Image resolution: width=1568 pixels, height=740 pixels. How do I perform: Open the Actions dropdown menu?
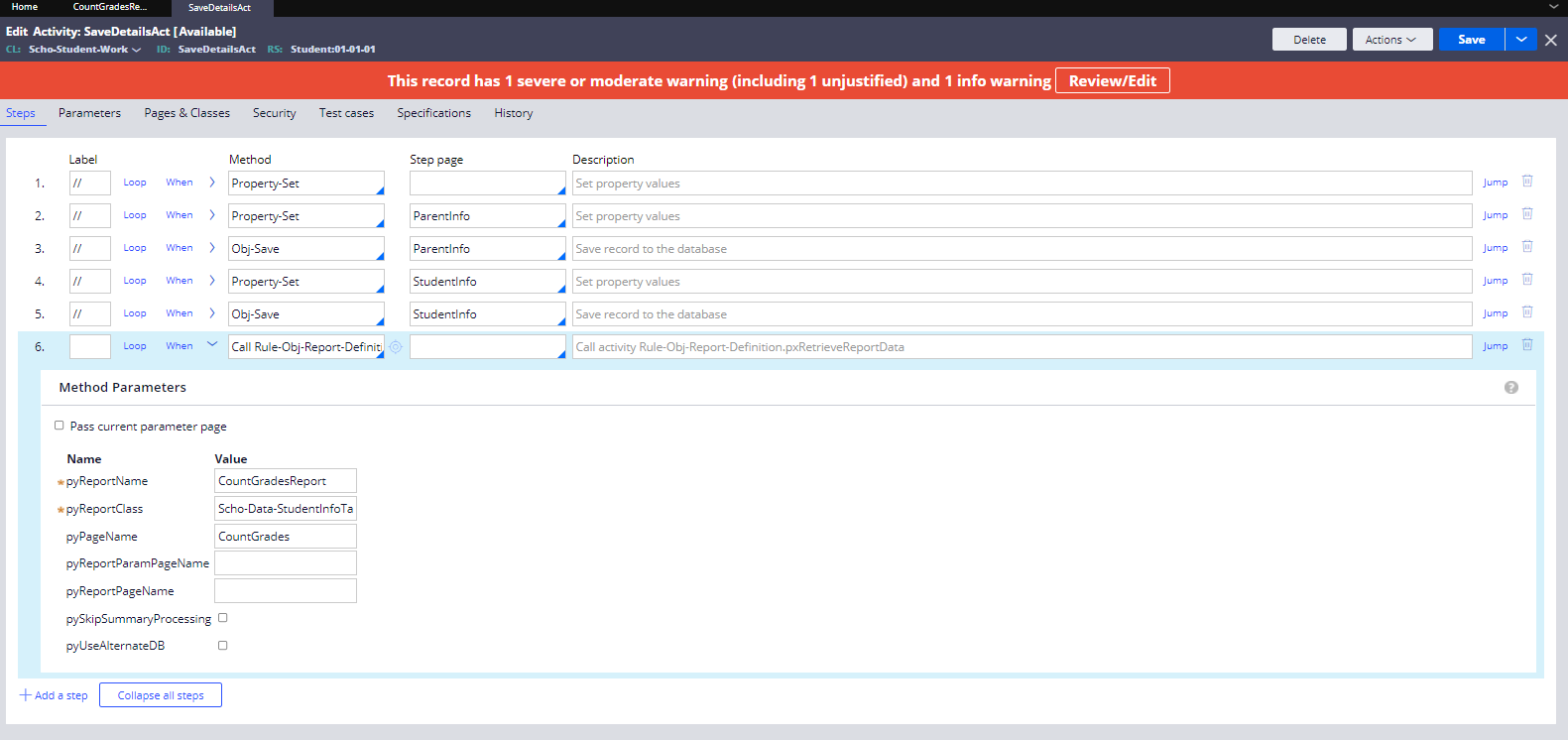tap(1390, 40)
